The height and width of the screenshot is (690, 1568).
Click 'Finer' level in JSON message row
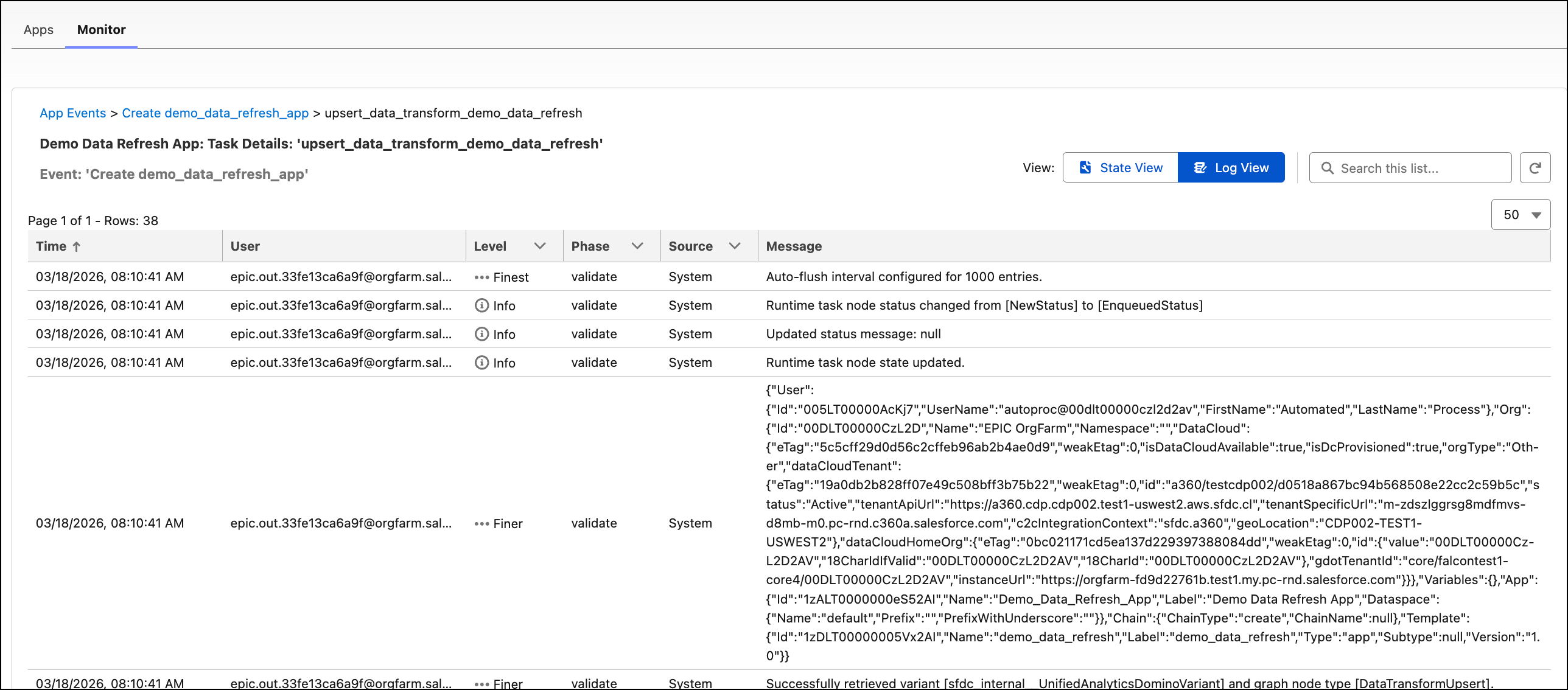(x=508, y=523)
